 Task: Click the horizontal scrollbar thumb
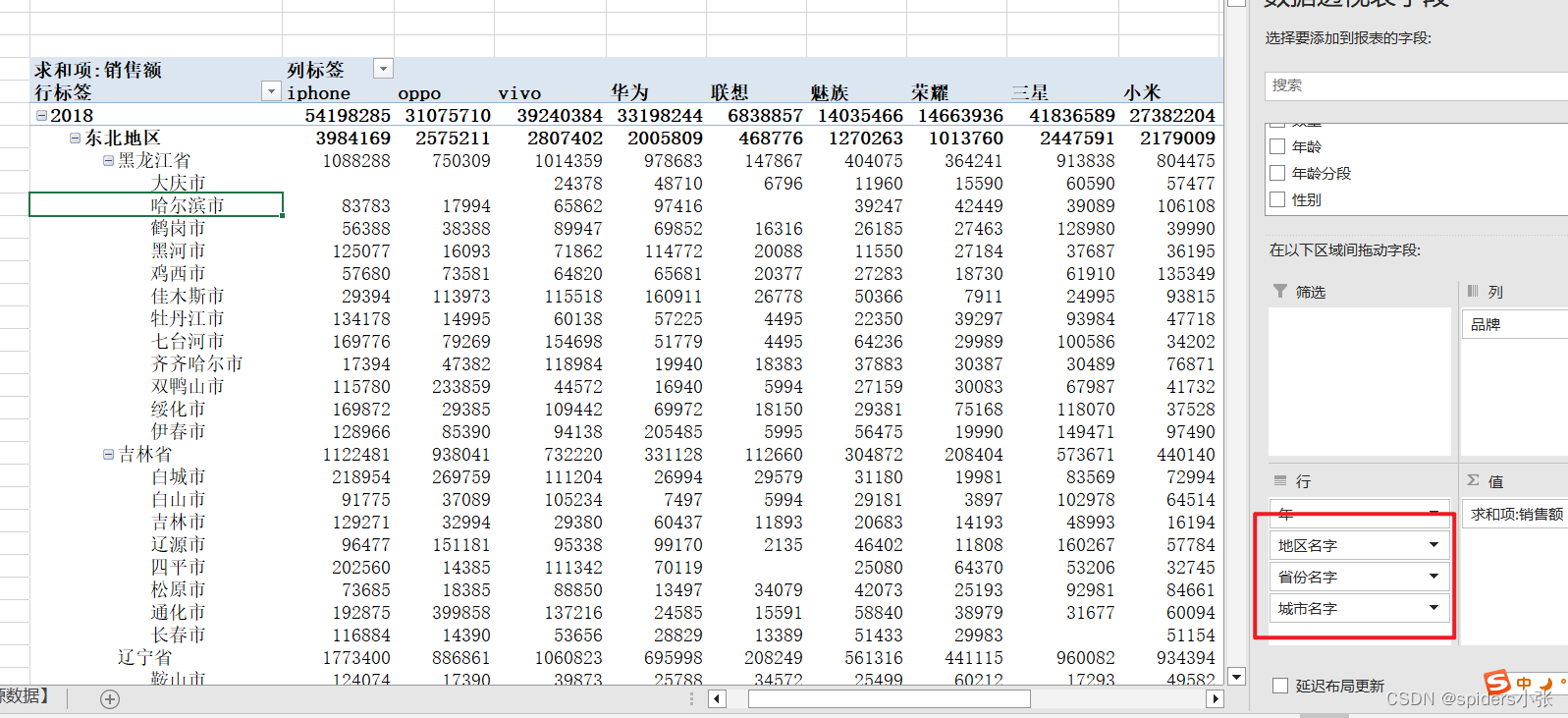pos(890,699)
